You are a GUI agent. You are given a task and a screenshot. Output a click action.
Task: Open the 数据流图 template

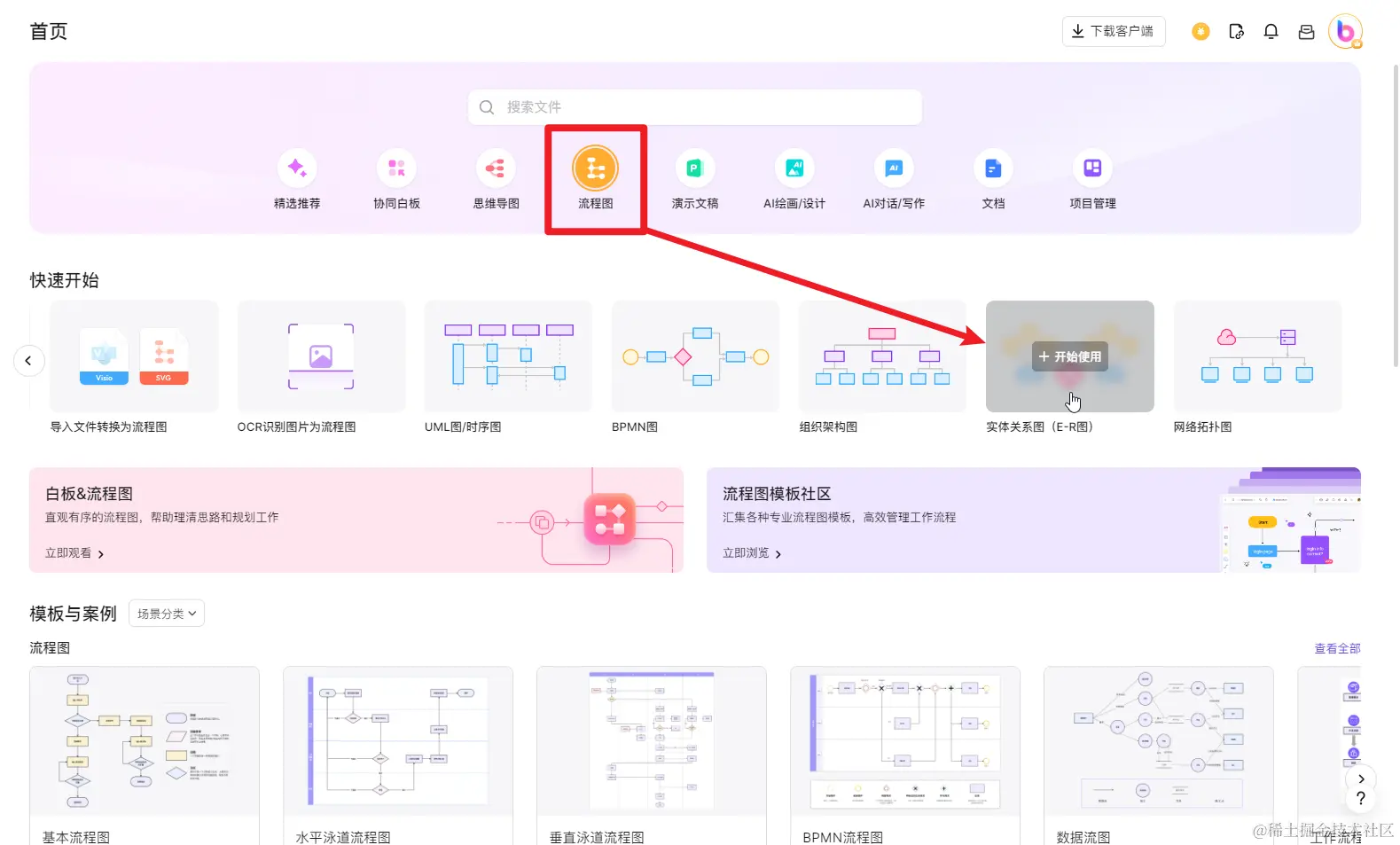coord(1159,755)
